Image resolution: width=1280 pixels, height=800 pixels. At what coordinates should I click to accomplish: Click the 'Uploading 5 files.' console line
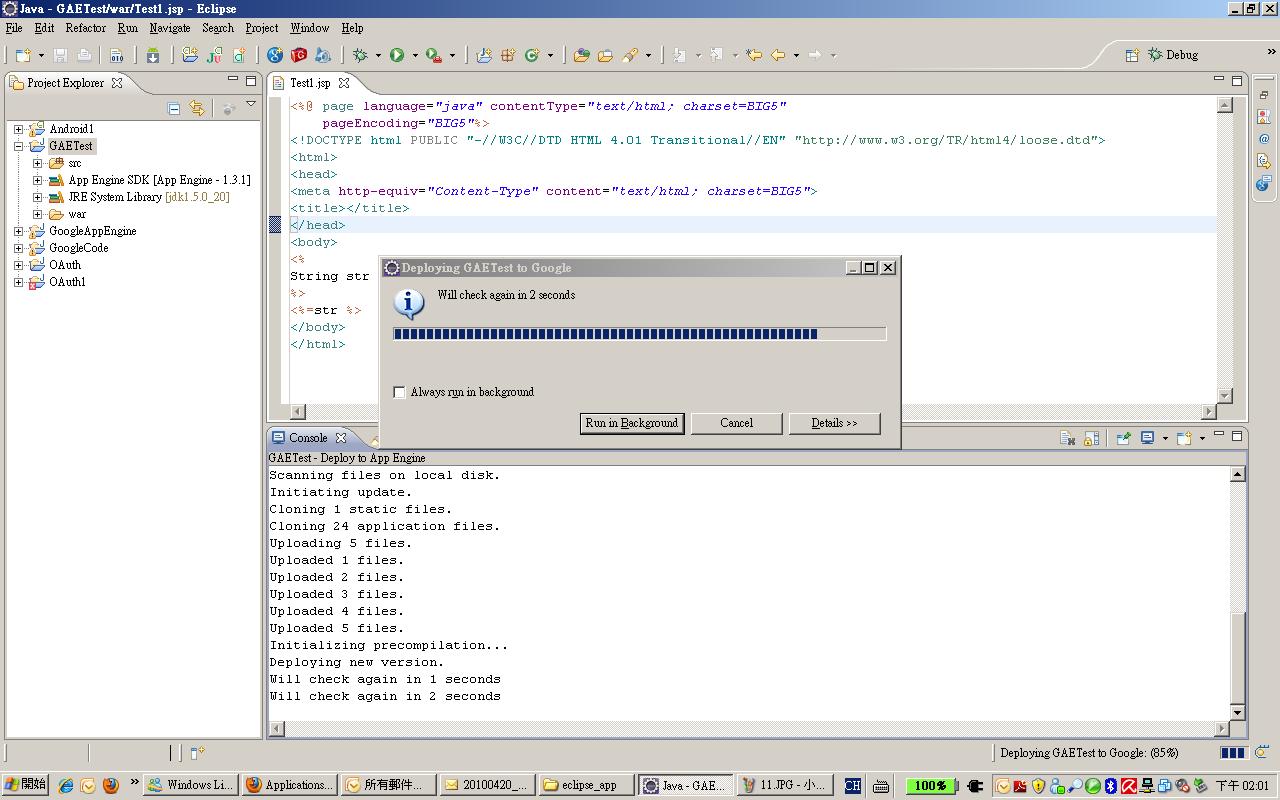click(x=341, y=543)
